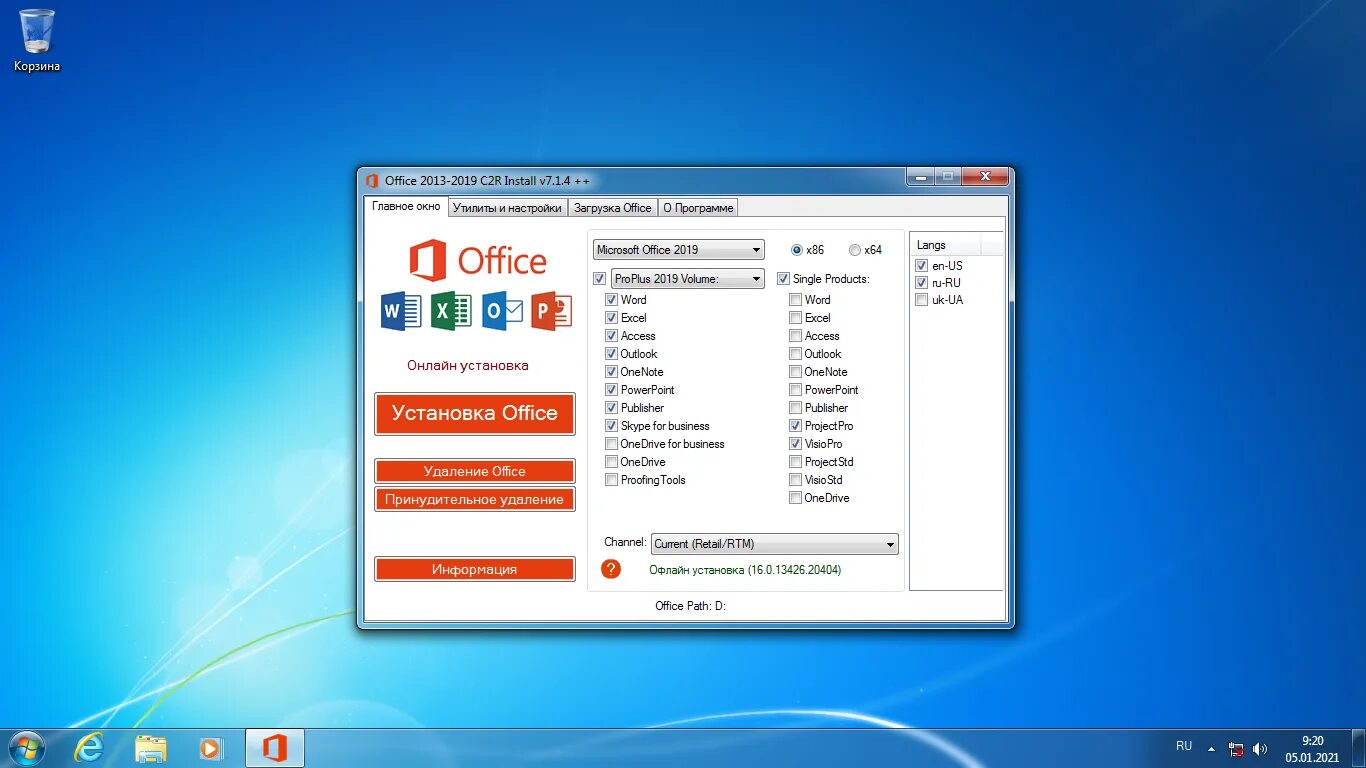The height and width of the screenshot is (768, 1366).
Task: Click the Outlook icon under the Office logo
Action: (502, 311)
